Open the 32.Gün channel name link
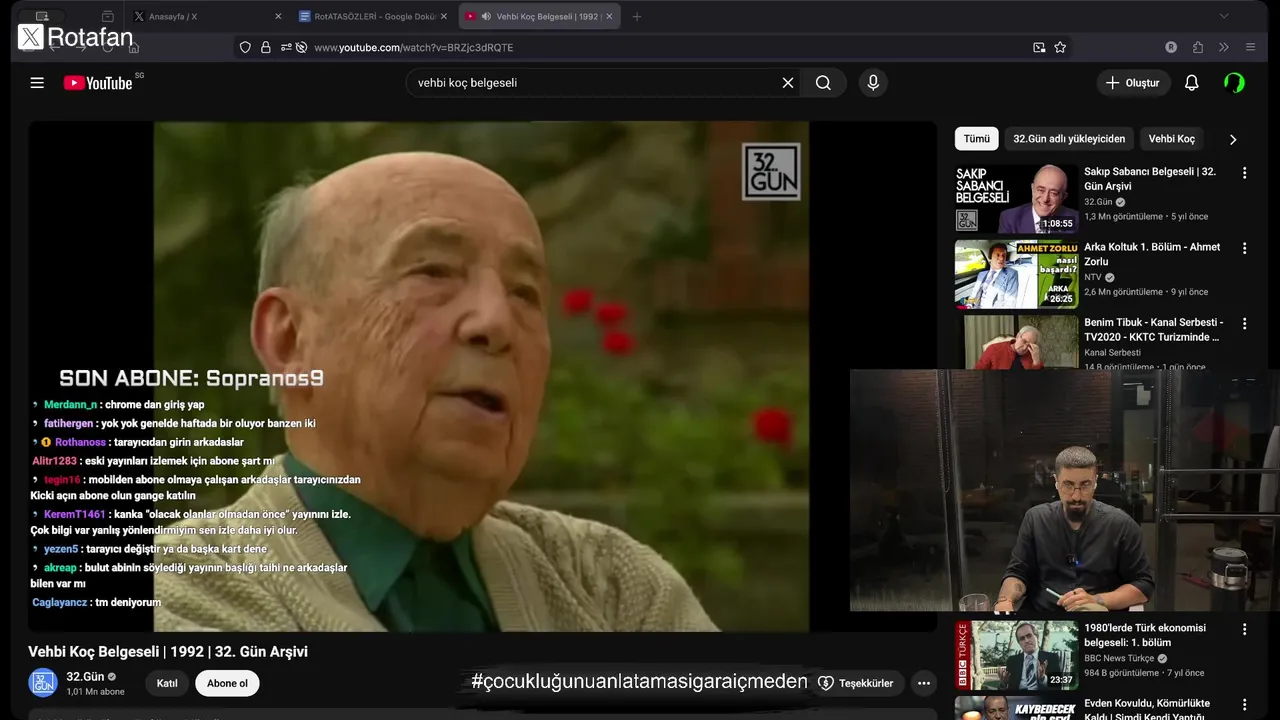This screenshot has width=1280, height=720. (x=85, y=677)
